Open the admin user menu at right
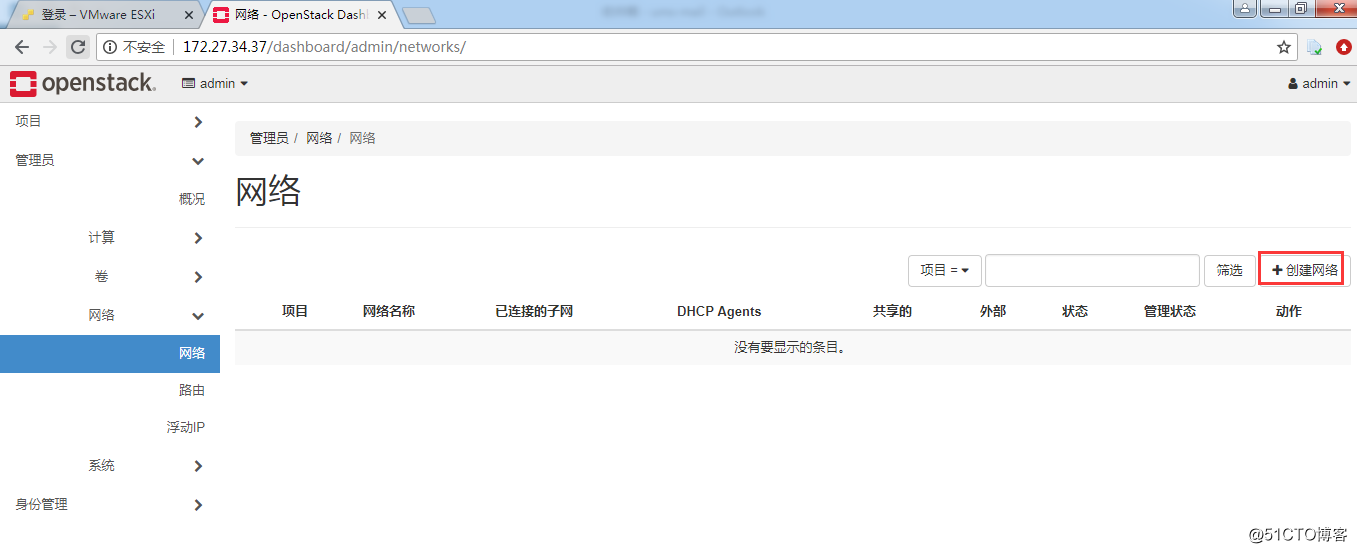This screenshot has height=553, width=1357. tap(1319, 84)
